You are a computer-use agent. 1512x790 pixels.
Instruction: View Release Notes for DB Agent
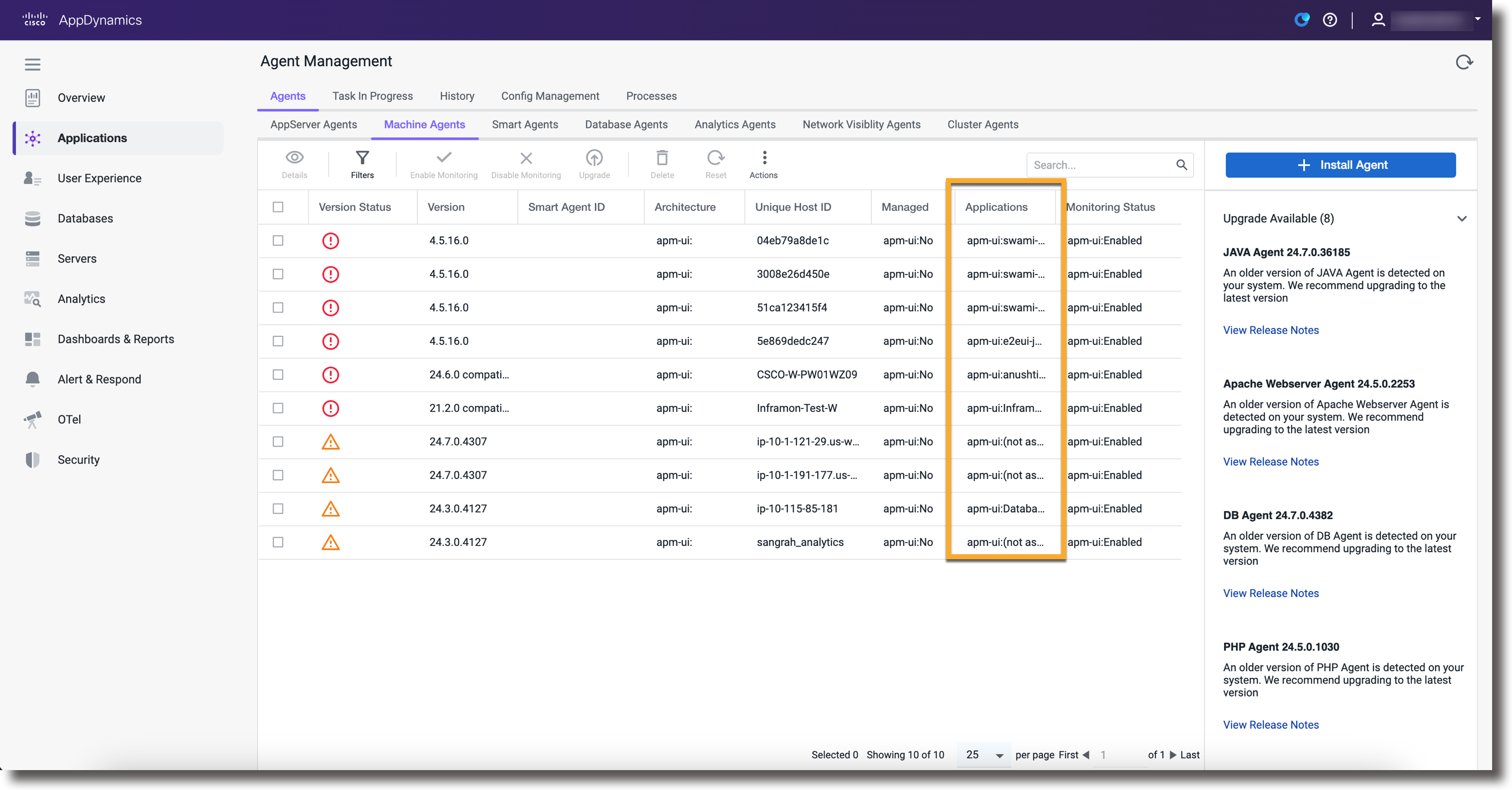pos(1271,593)
